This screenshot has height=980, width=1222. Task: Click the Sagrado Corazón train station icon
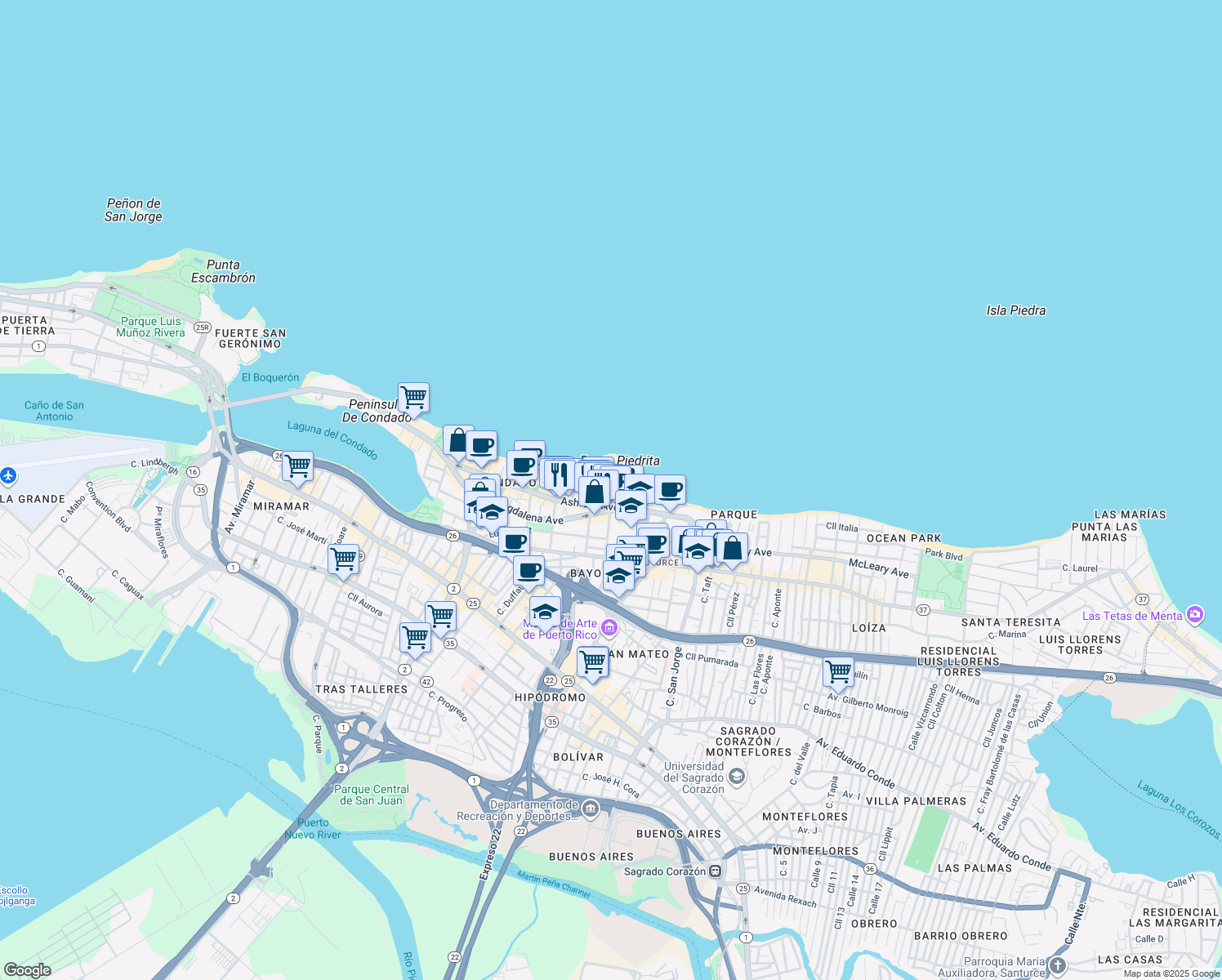tap(717, 871)
